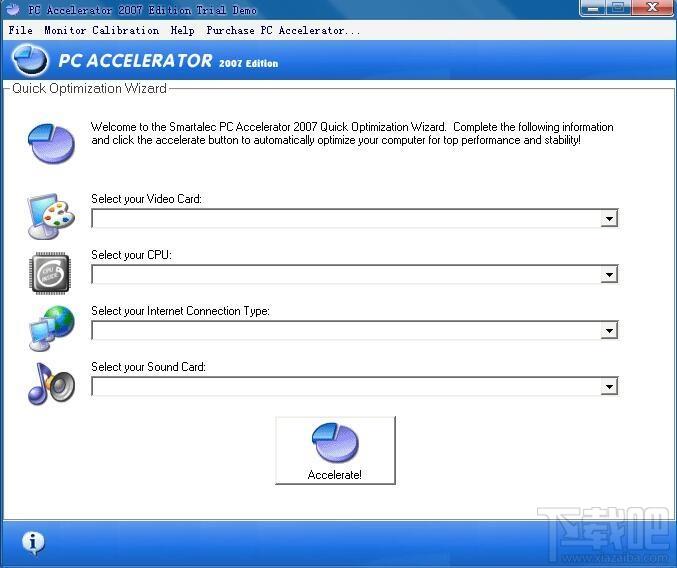Click the 'PC ACCELERATOR 2007 Edition' banner title
Screen dimensions: 677x568
[168, 61]
